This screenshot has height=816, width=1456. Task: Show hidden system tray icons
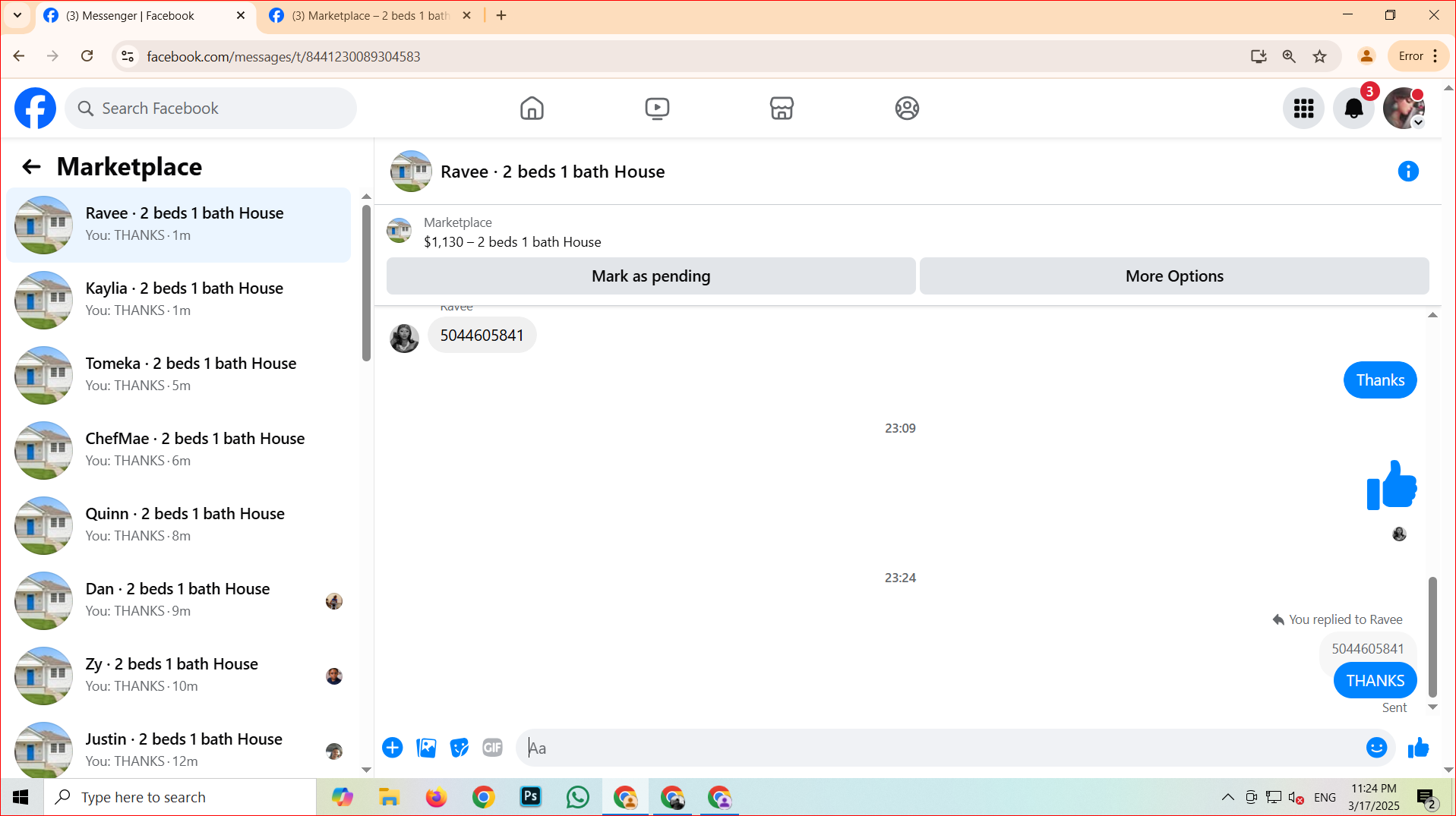click(x=1227, y=797)
